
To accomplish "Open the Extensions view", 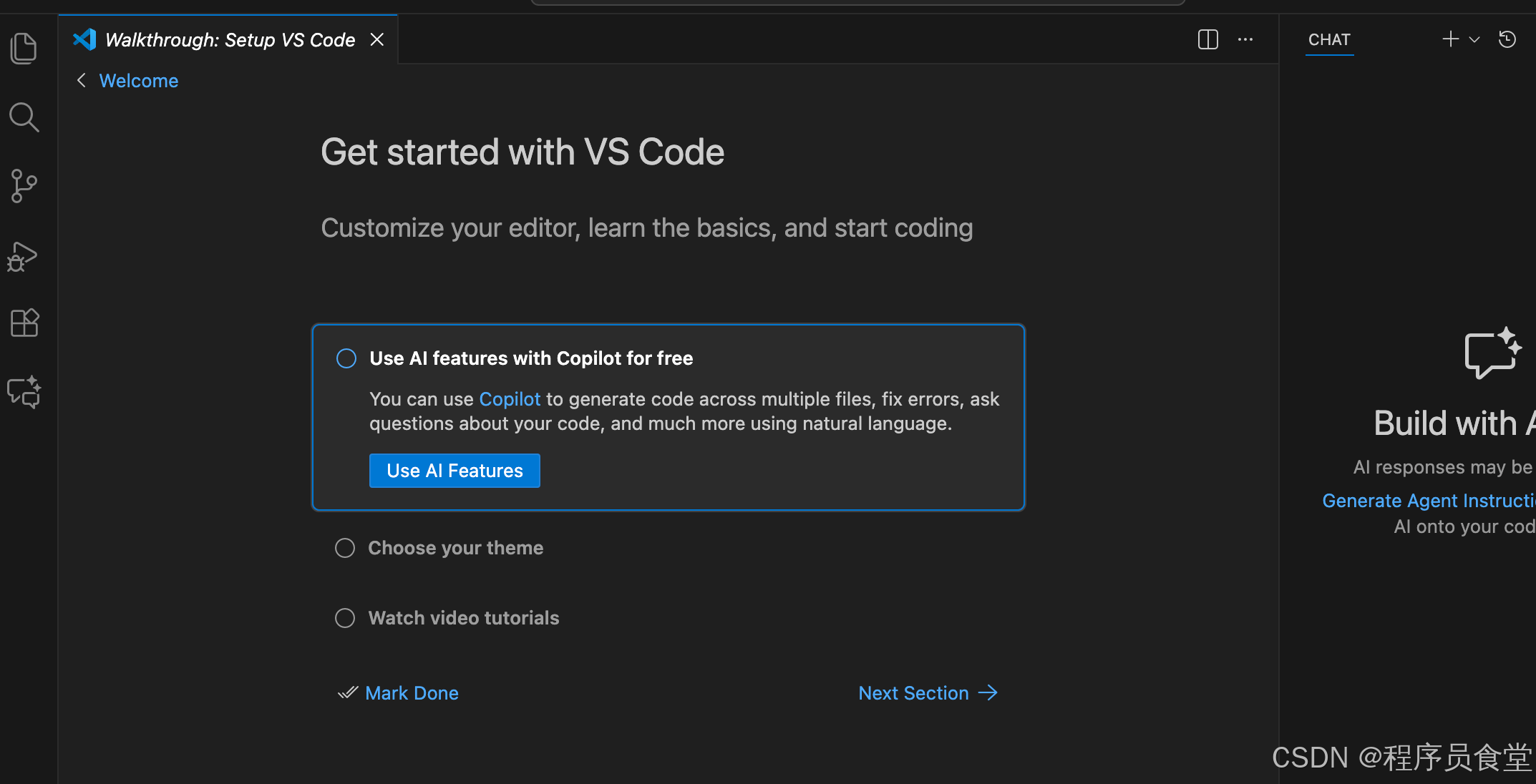I will [x=24, y=323].
